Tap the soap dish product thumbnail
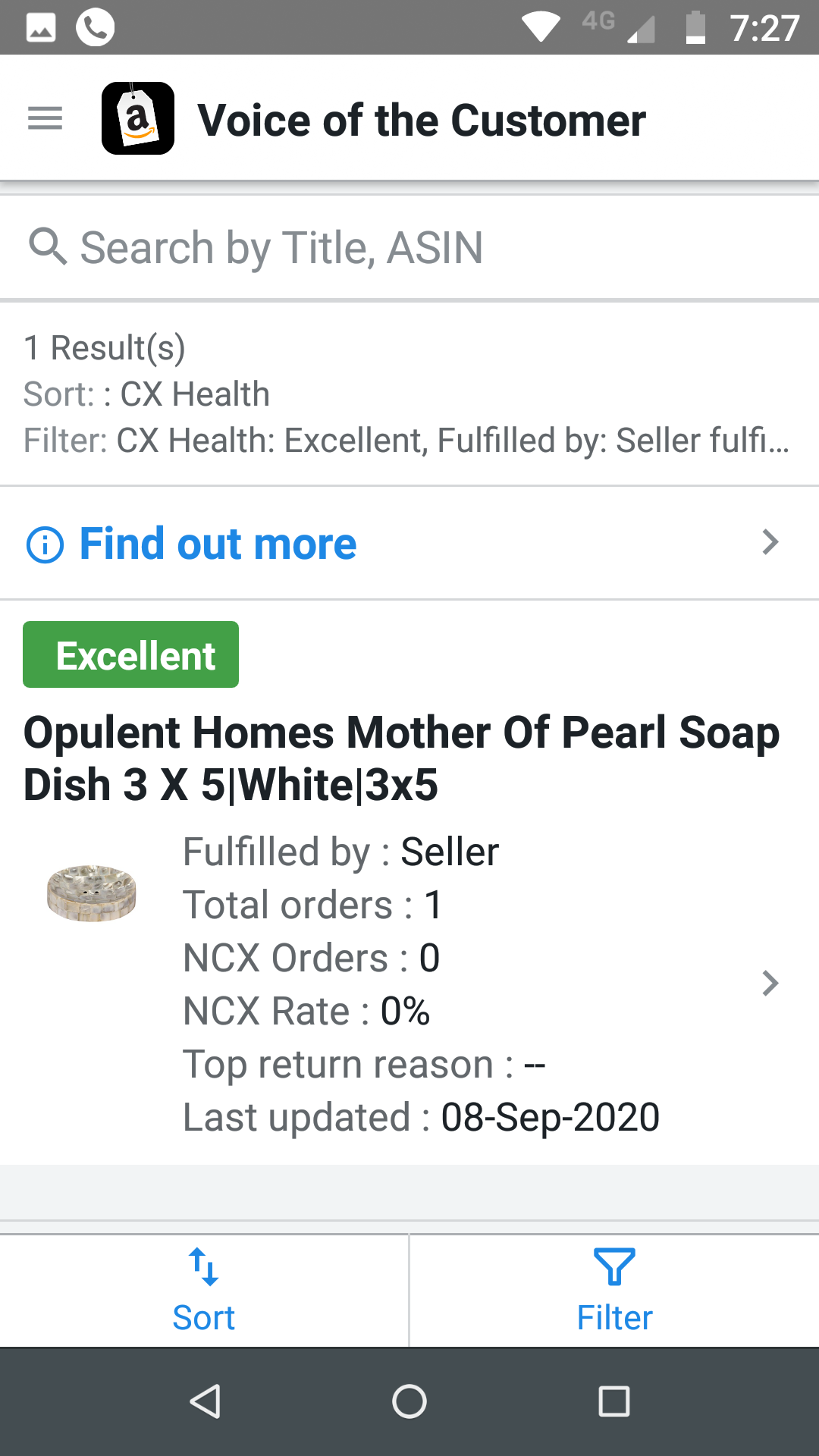Screen dimensions: 819x1456 (x=92, y=893)
